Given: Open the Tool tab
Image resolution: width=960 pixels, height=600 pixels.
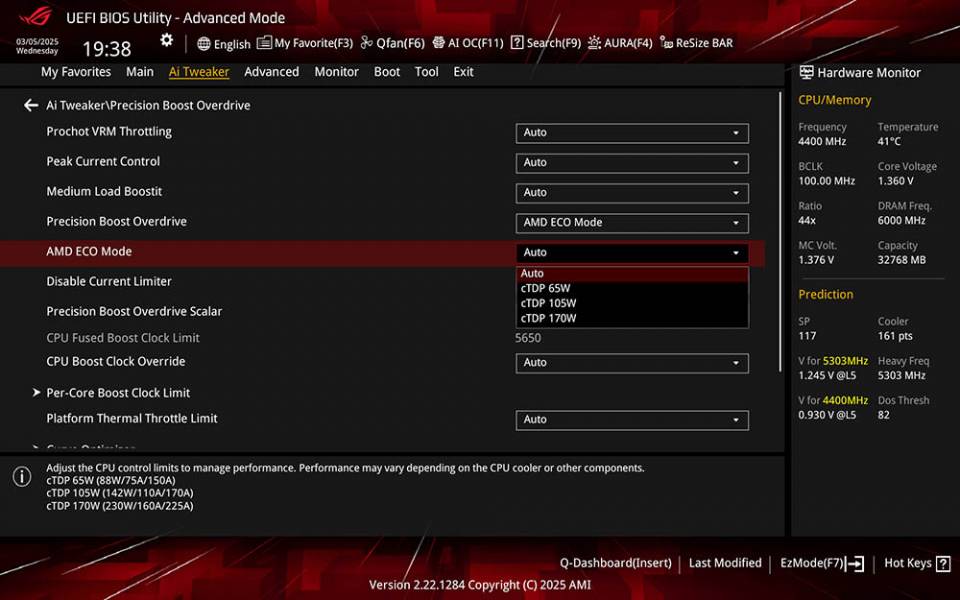Looking at the screenshot, I should (x=427, y=72).
